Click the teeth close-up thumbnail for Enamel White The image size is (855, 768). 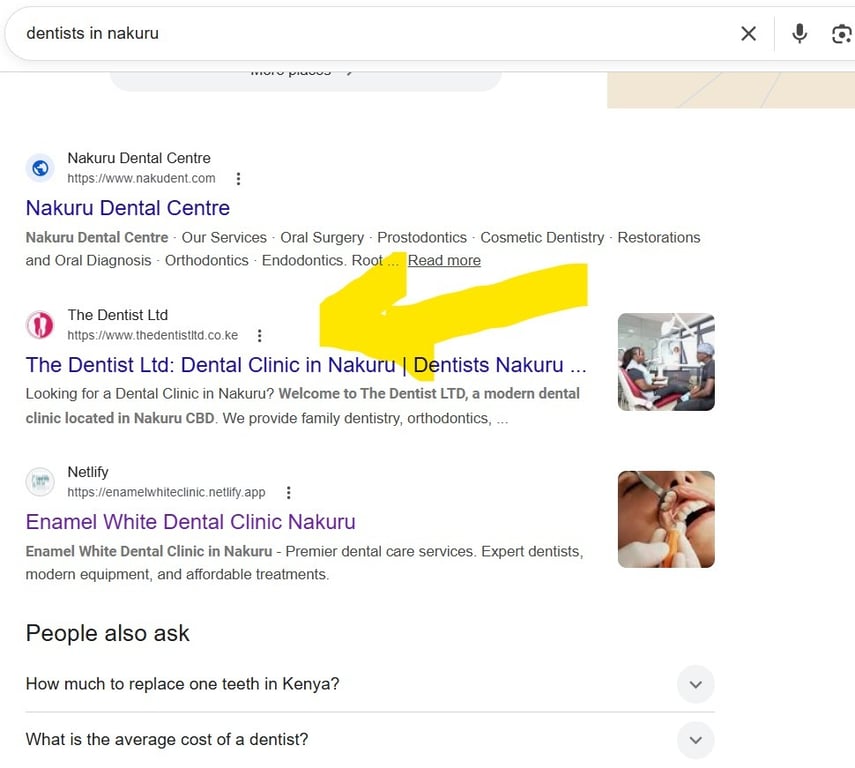coord(666,519)
